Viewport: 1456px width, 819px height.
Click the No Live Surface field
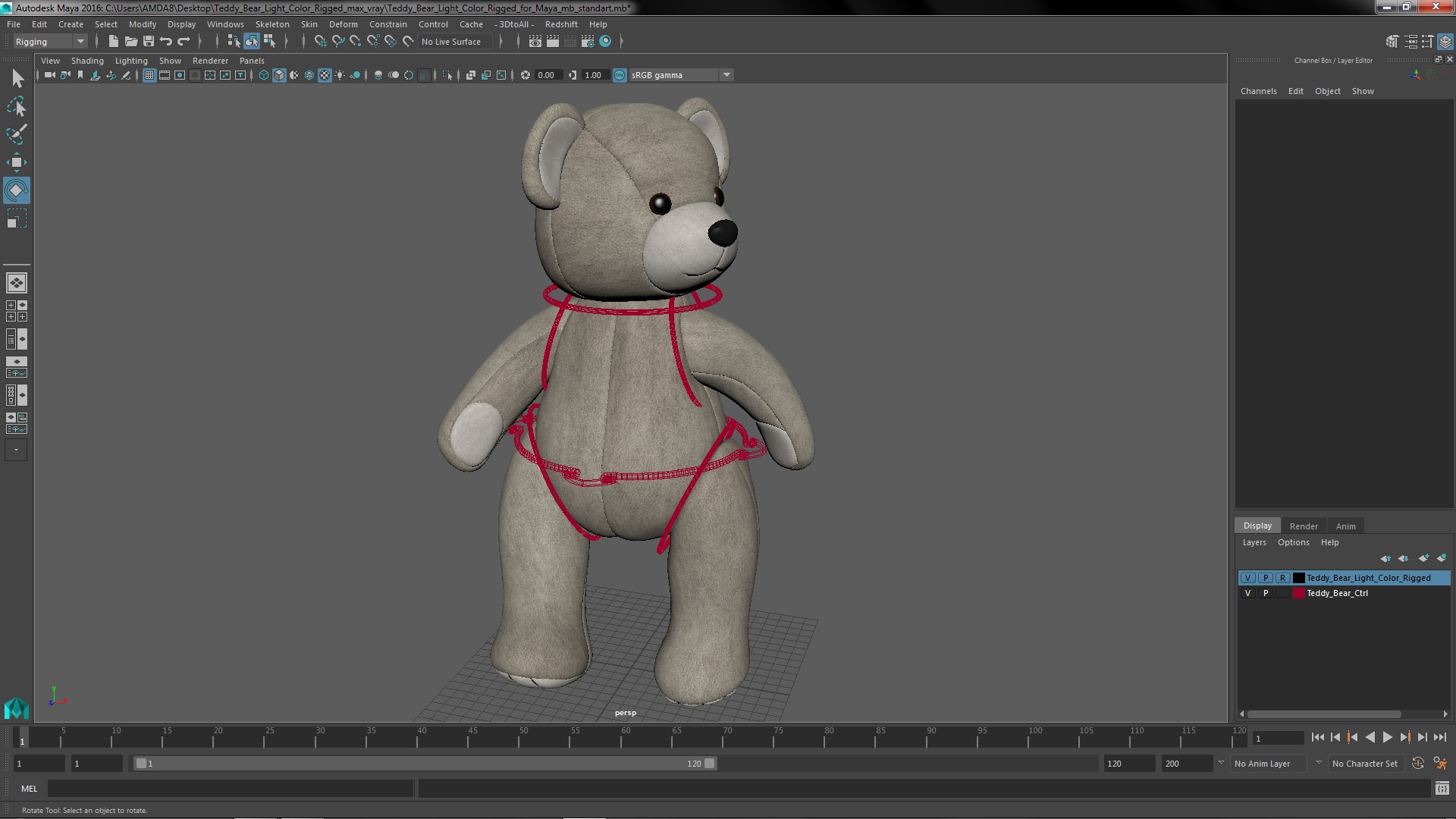455,42
